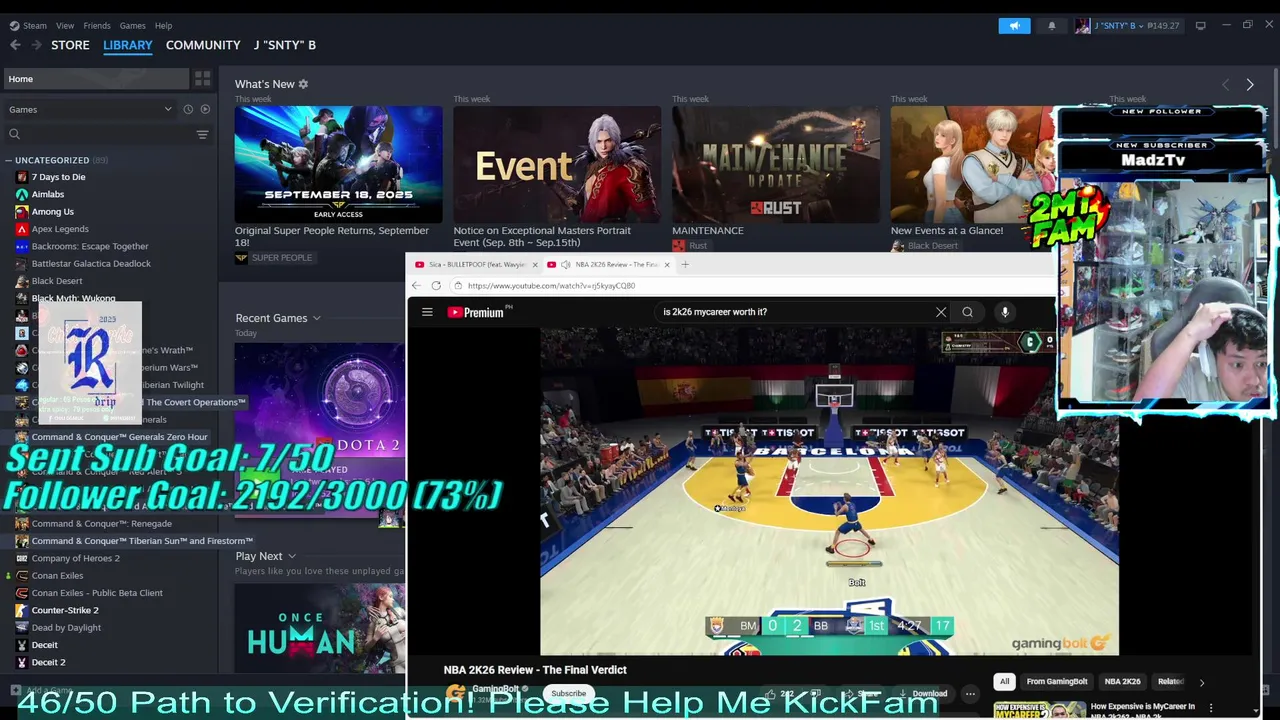
Task: Open the Help menu
Action: 163,26
